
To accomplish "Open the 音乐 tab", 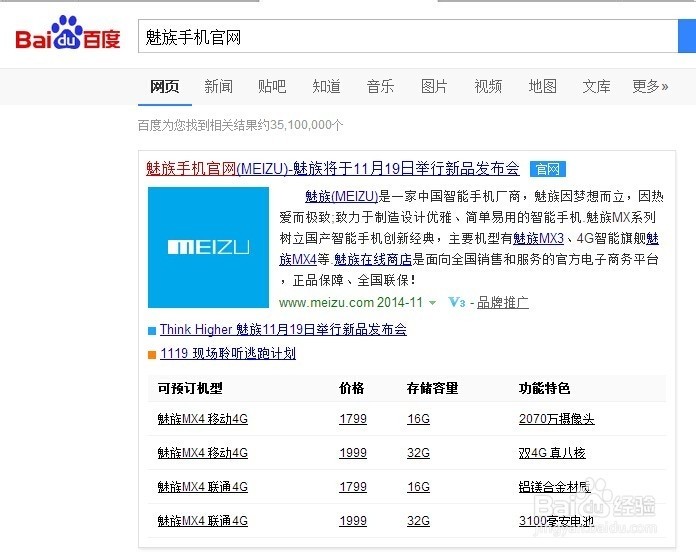I will [x=380, y=86].
